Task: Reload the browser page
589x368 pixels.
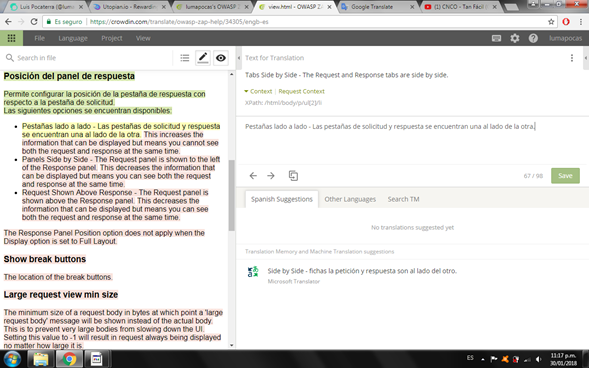Action: coord(34,22)
